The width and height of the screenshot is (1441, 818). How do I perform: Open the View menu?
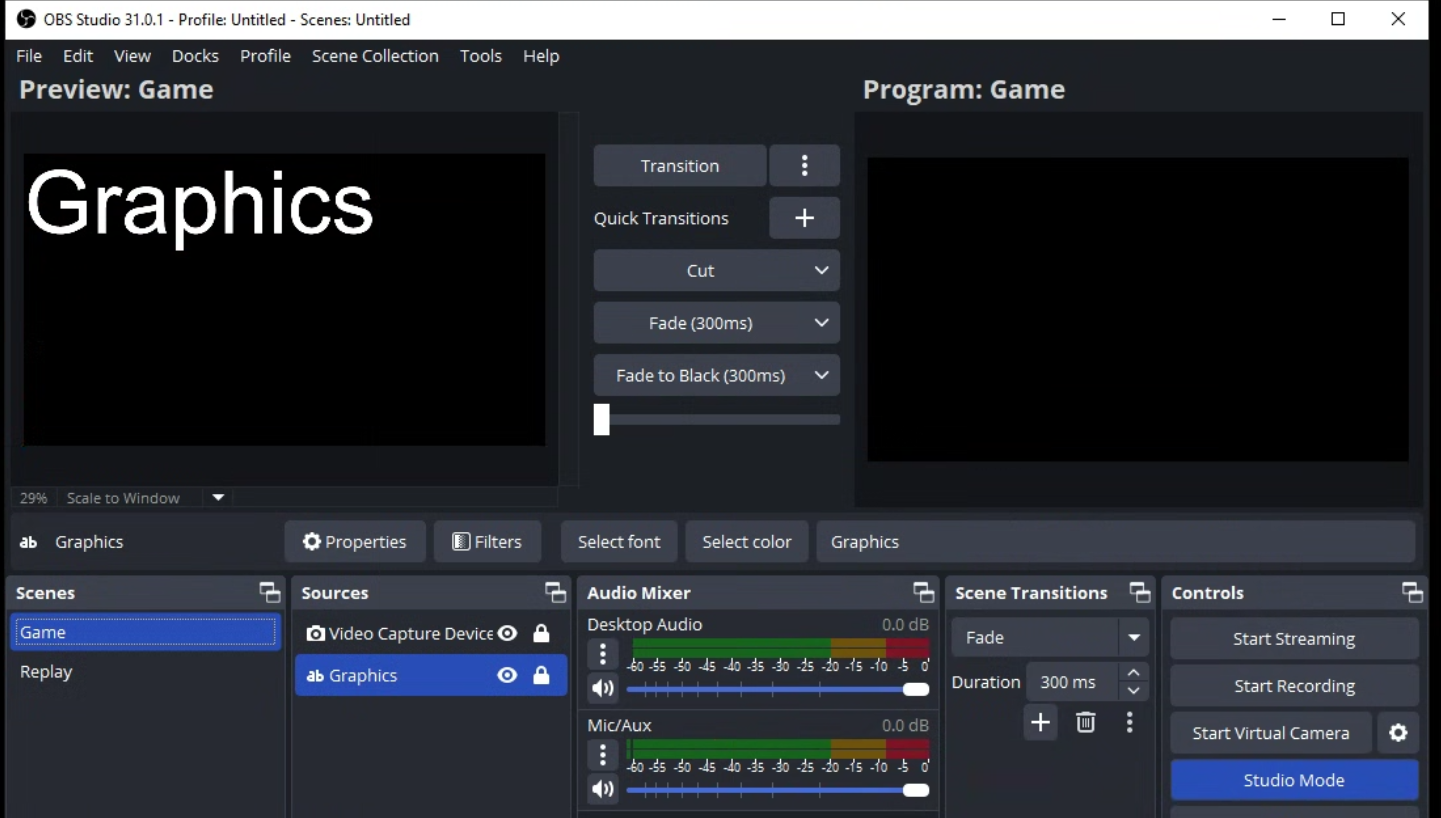coord(132,56)
